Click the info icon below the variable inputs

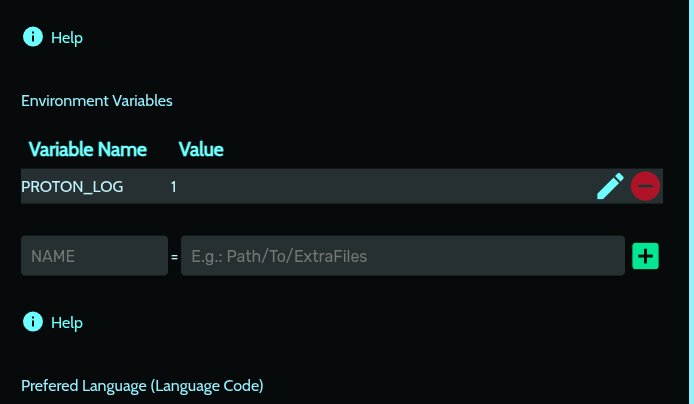click(33, 322)
